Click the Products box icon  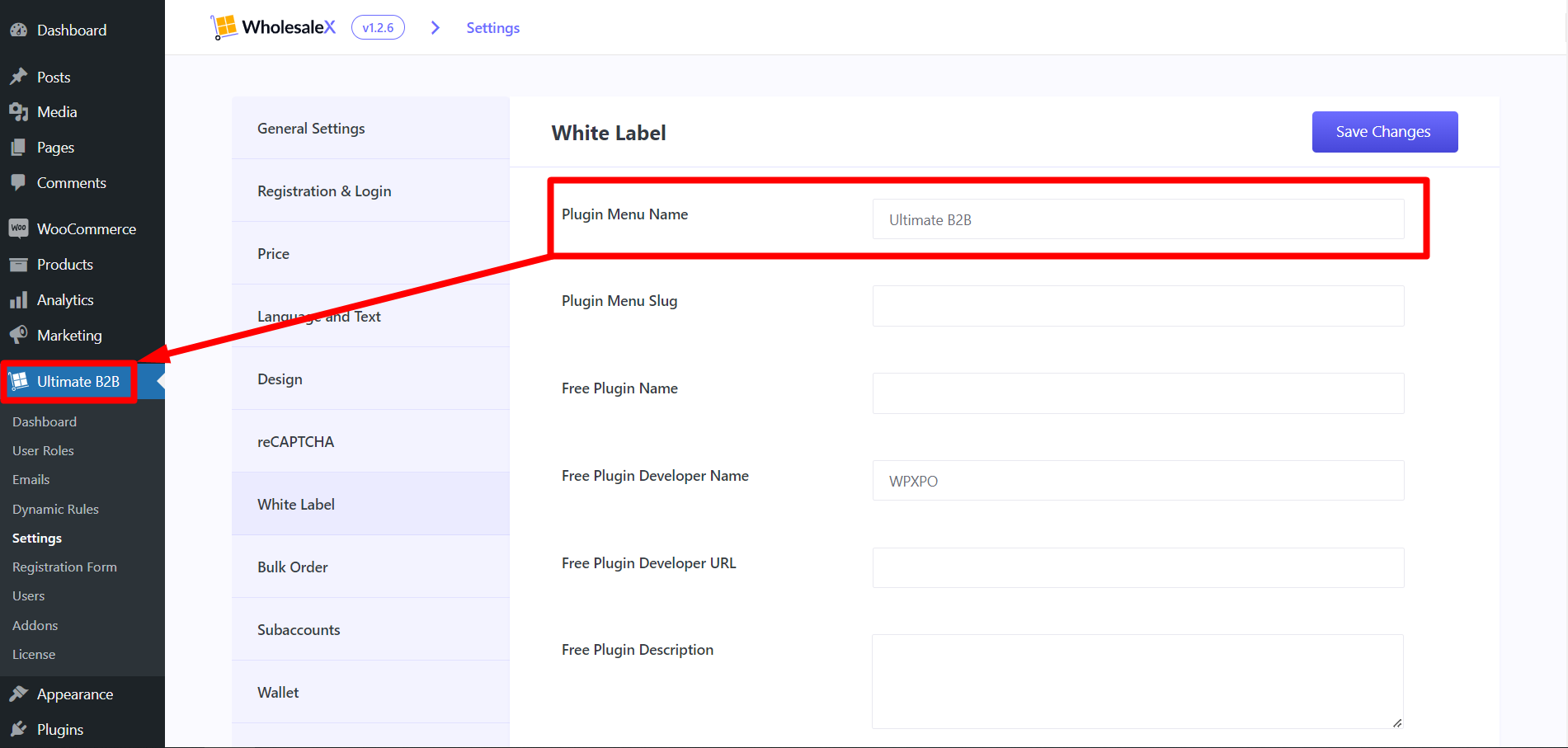pyautogui.click(x=18, y=265)
